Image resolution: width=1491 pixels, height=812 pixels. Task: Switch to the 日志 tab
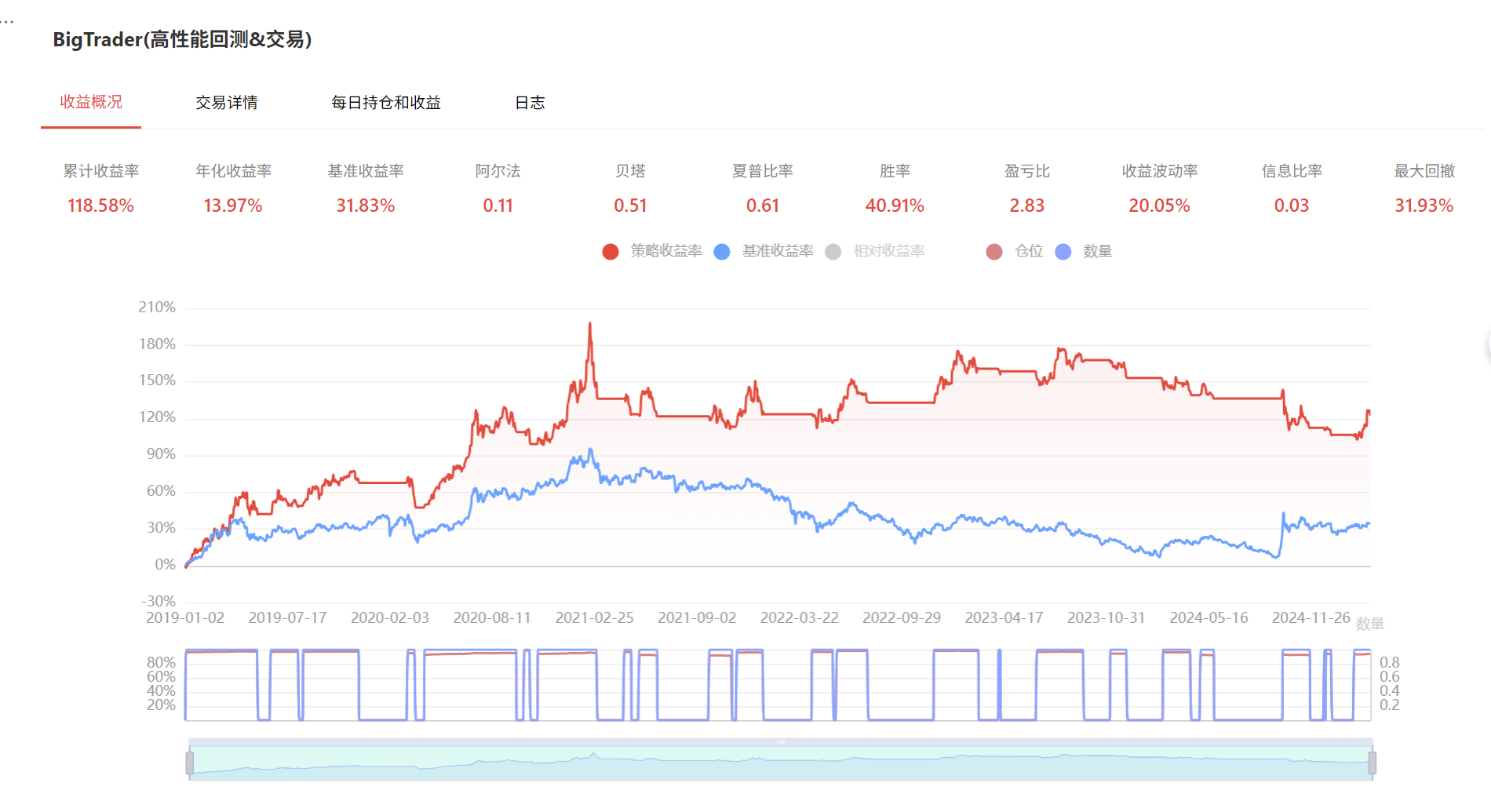pyautogui.click(x=530, y=103)
